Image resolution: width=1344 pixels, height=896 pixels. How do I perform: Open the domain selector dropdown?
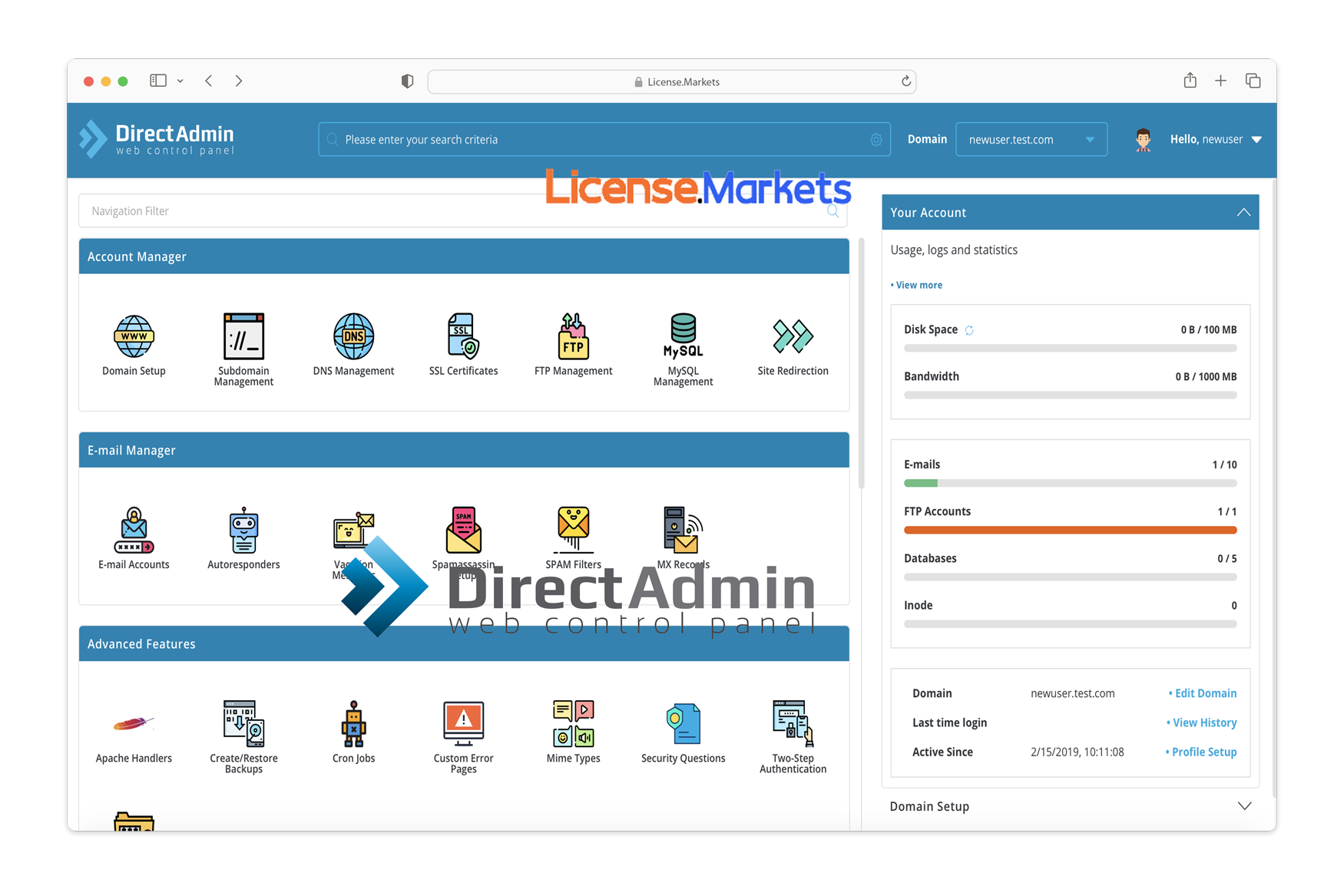click(1031, 140)
